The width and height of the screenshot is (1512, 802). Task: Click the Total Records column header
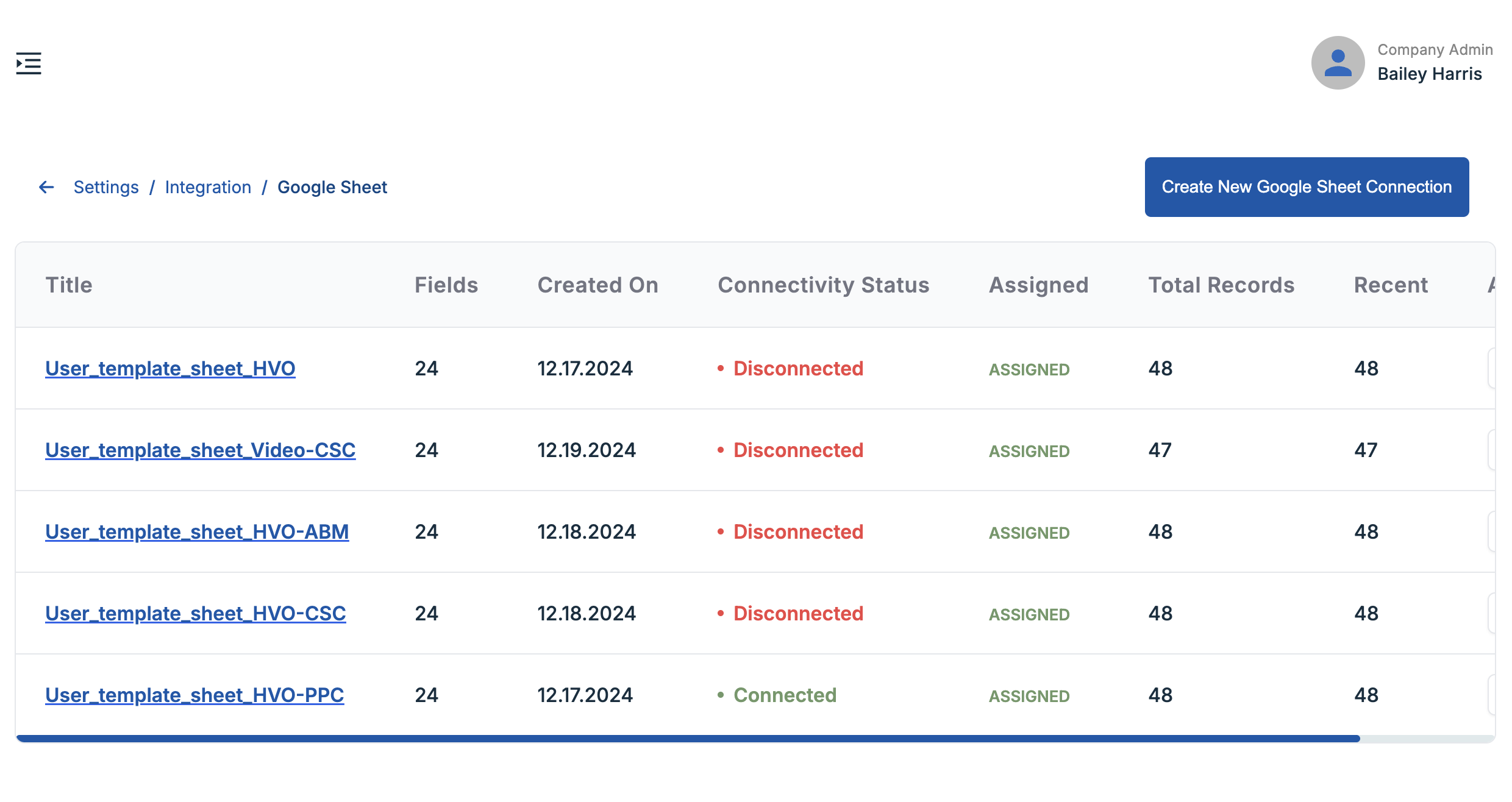coord(1221,285)
